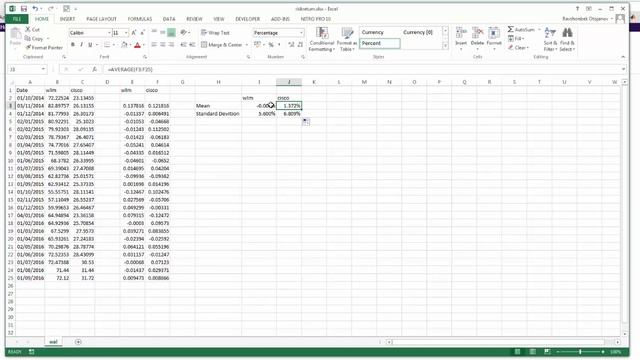
Task: Add a new sheet
Action: click(78, 342)
